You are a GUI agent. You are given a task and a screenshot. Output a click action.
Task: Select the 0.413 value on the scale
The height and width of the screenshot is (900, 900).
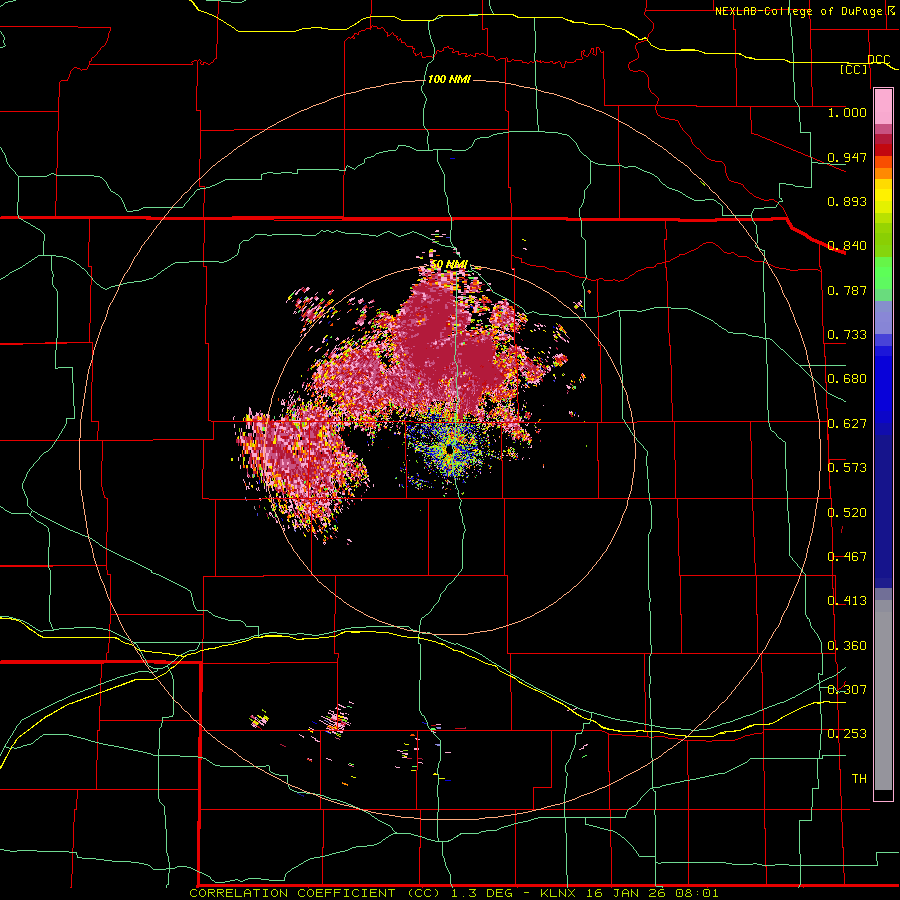click(x=847, y=601)
